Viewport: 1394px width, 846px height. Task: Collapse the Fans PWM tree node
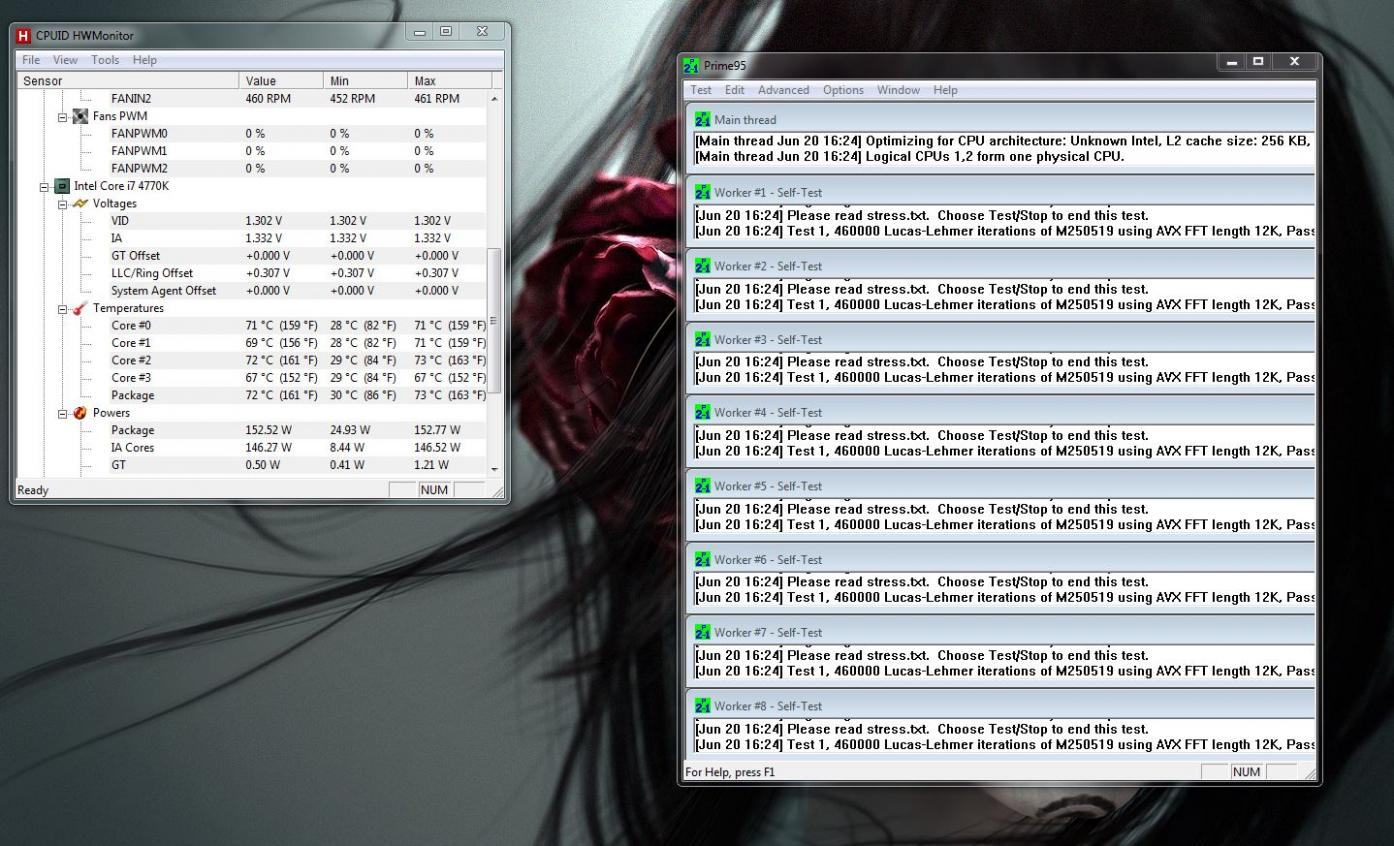tap(63, 117)
